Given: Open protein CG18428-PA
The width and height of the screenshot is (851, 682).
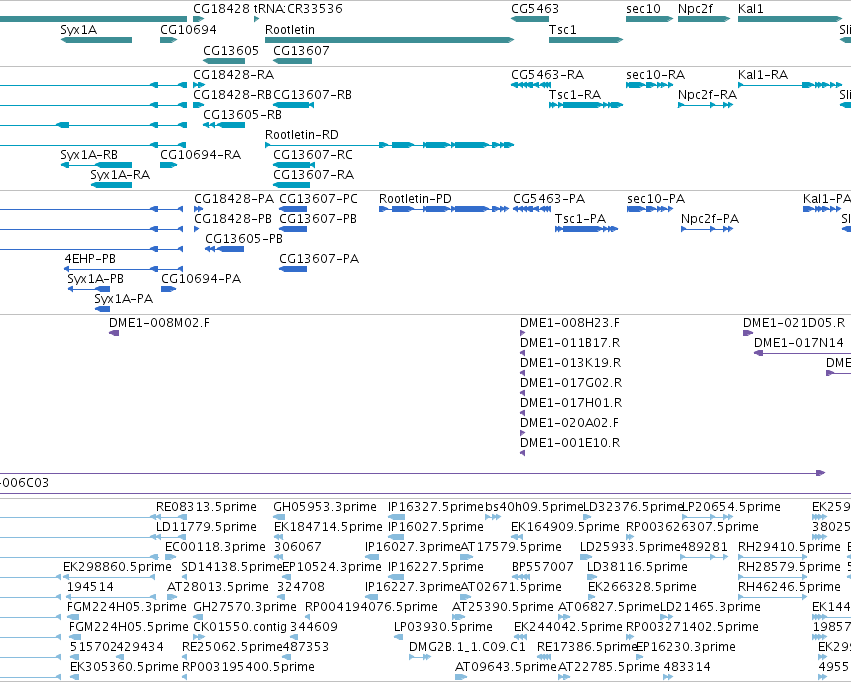Looking at the screenshot, I should coord(234,199).
